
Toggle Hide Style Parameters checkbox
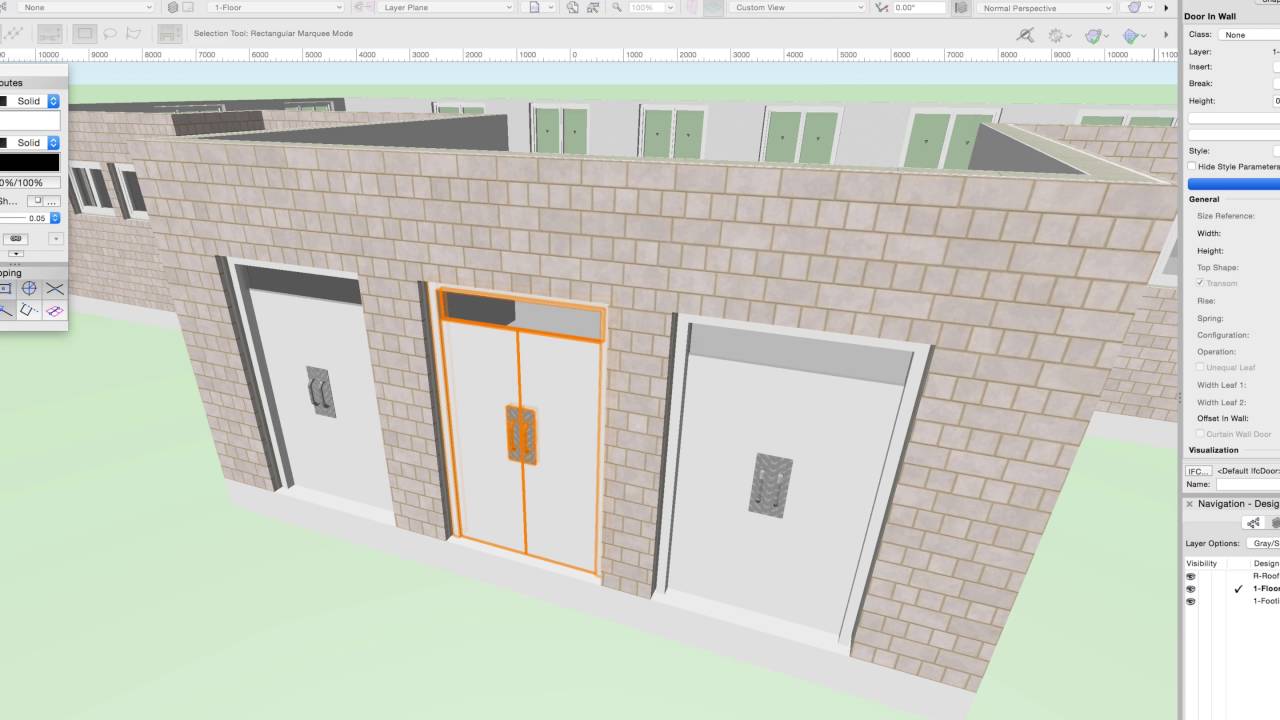coord(1193,166)
